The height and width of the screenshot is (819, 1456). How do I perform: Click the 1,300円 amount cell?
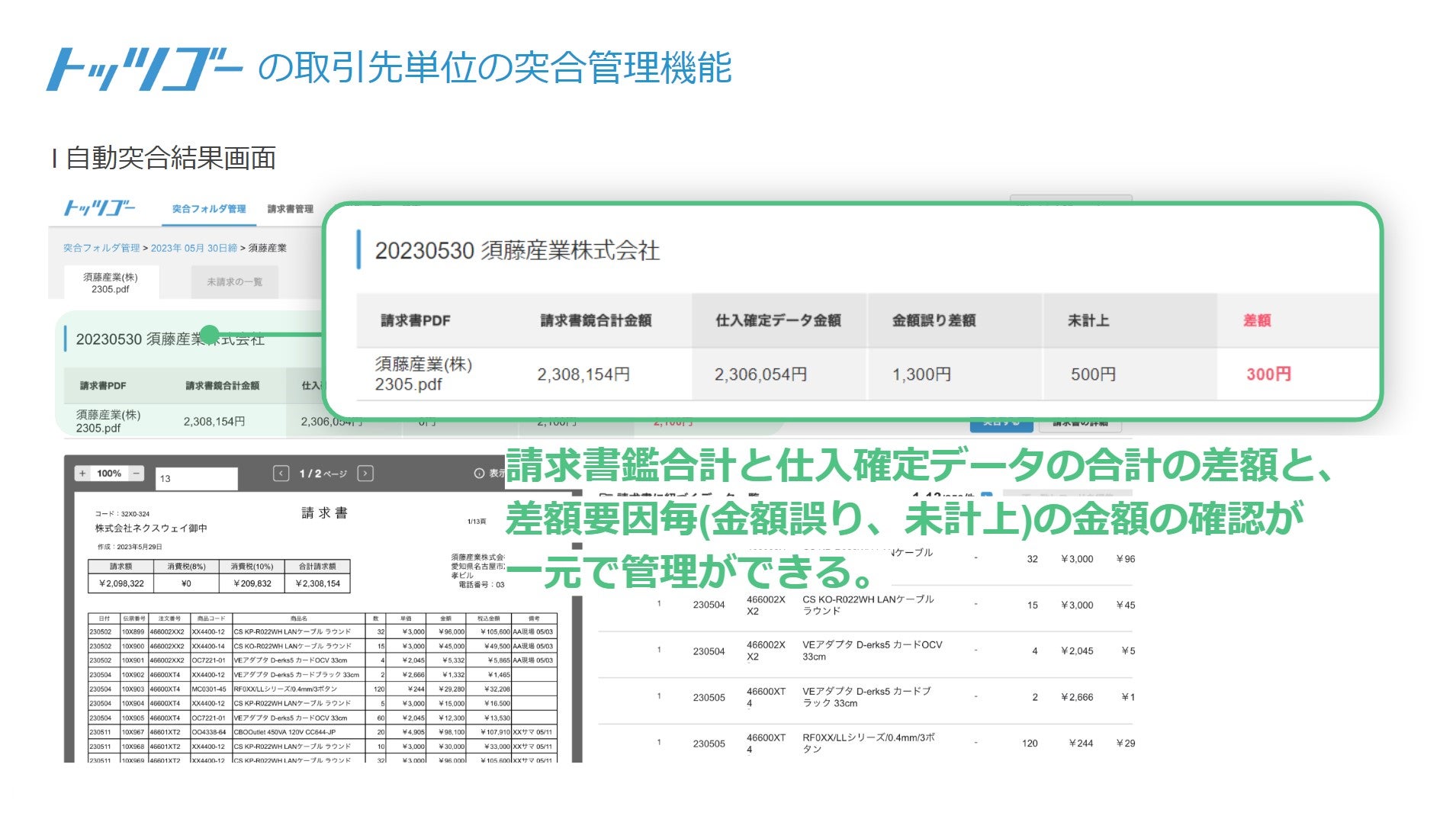pyautogui.click(x=921, y=374)
